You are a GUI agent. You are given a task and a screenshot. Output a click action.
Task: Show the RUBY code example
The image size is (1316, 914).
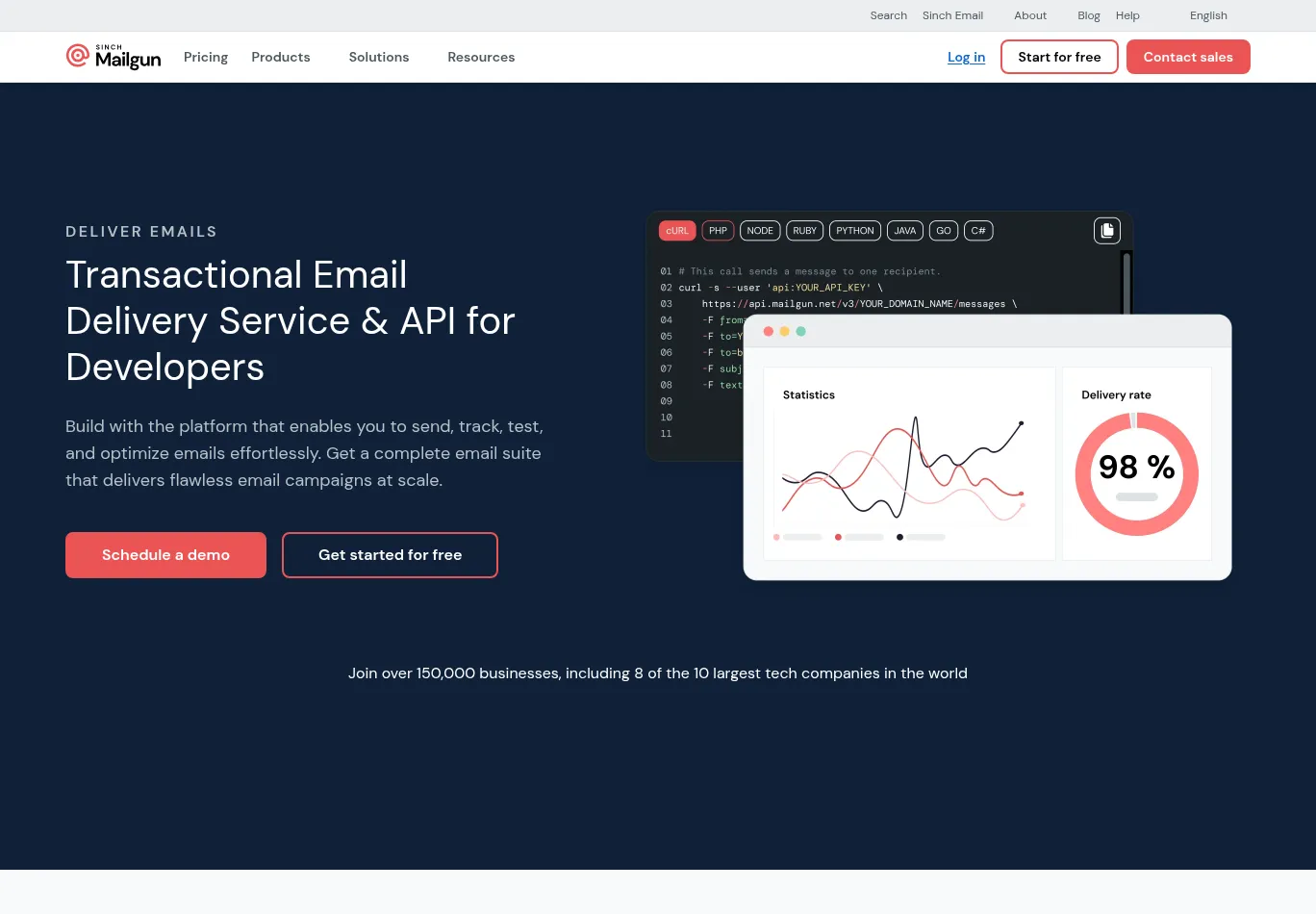804,231
